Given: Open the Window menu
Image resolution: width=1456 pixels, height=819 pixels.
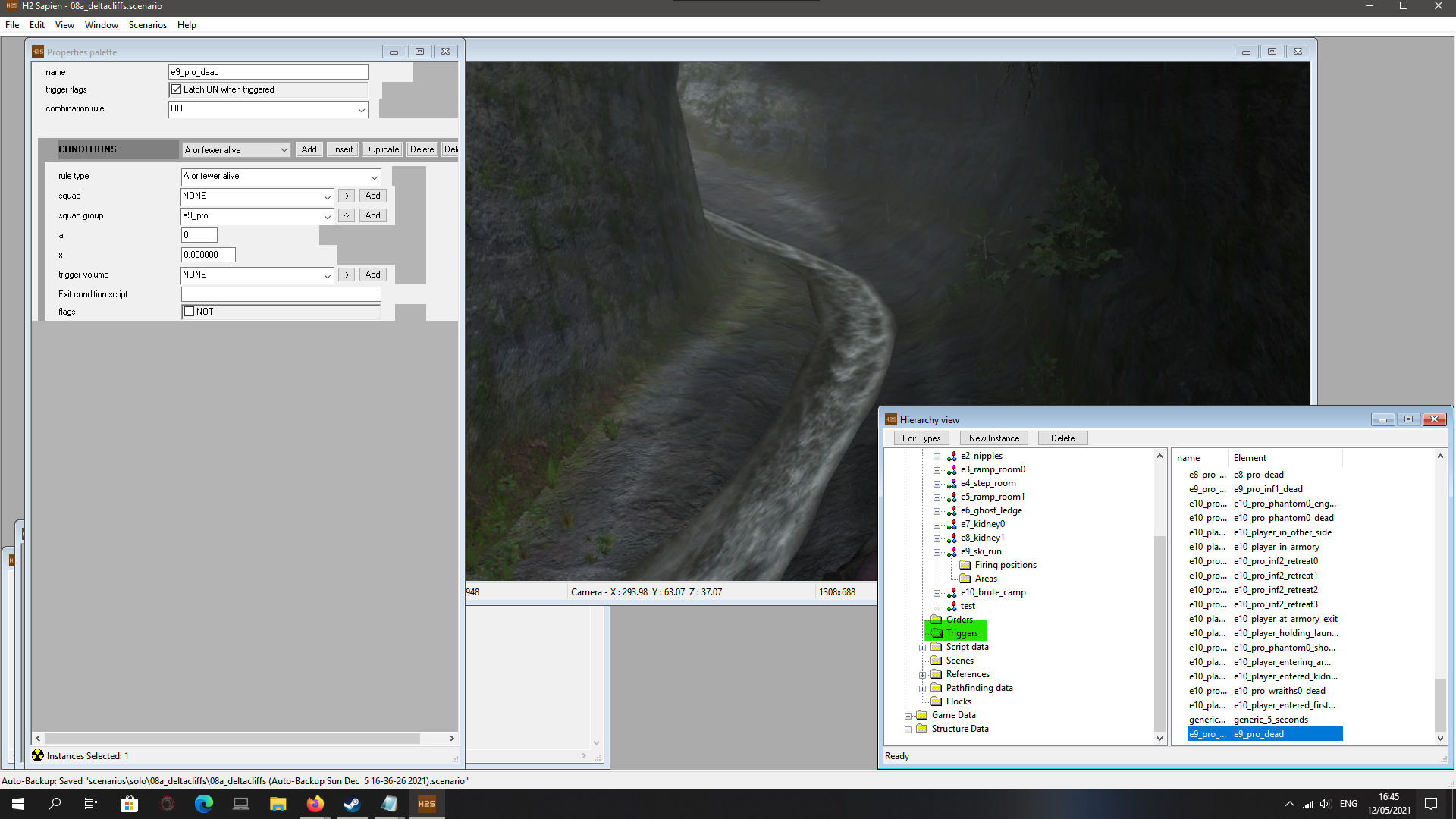Looking at the screenshot, I should point(101,25).
